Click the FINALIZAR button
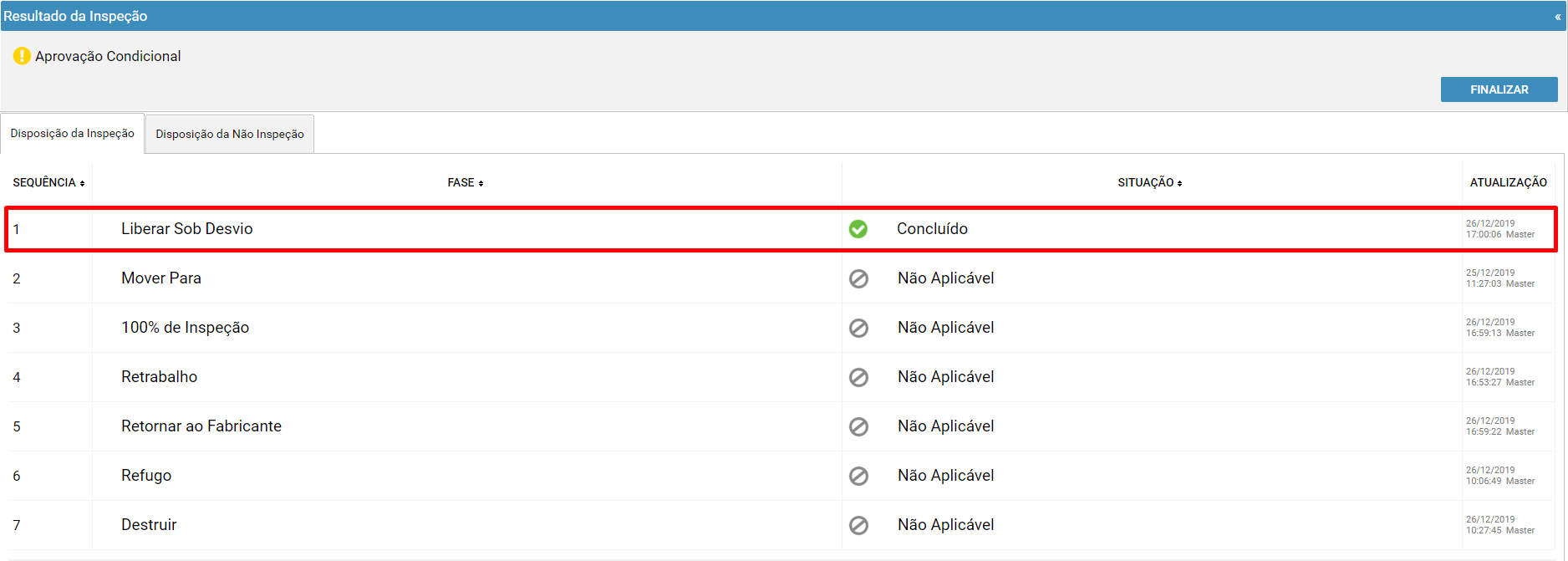 1499,89
